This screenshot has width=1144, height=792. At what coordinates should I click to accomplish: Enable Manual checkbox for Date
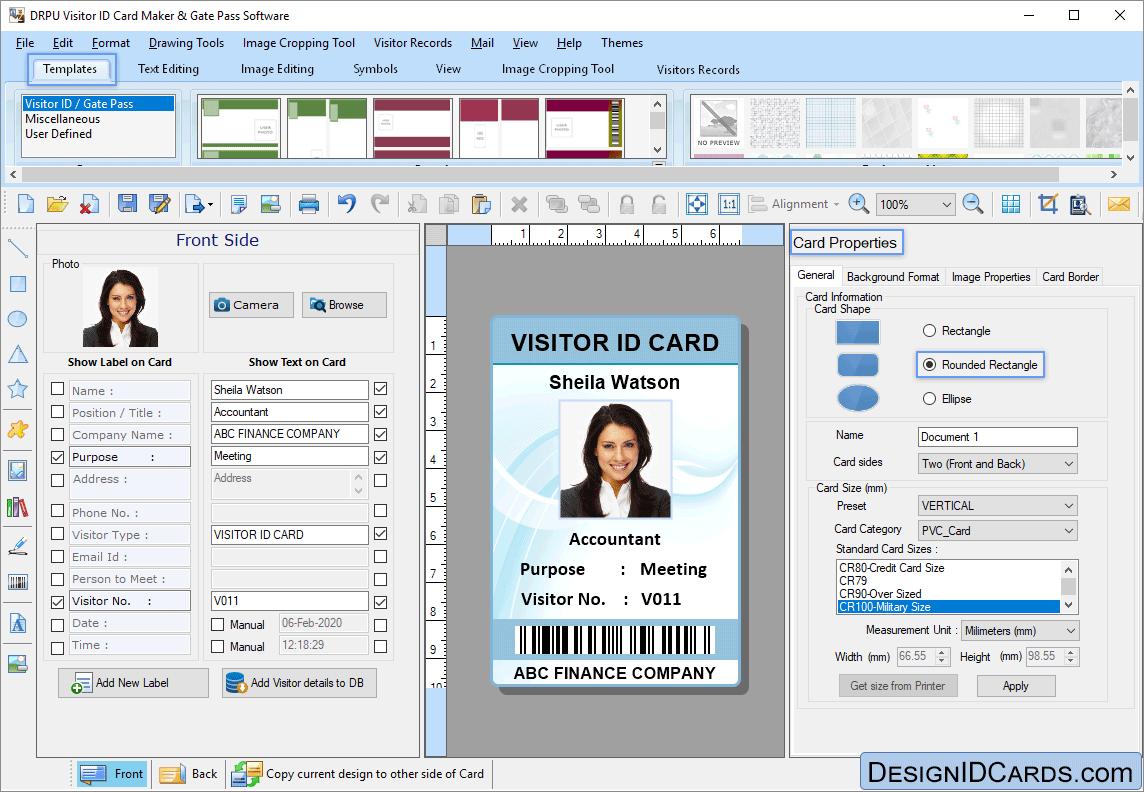point(217,624)
